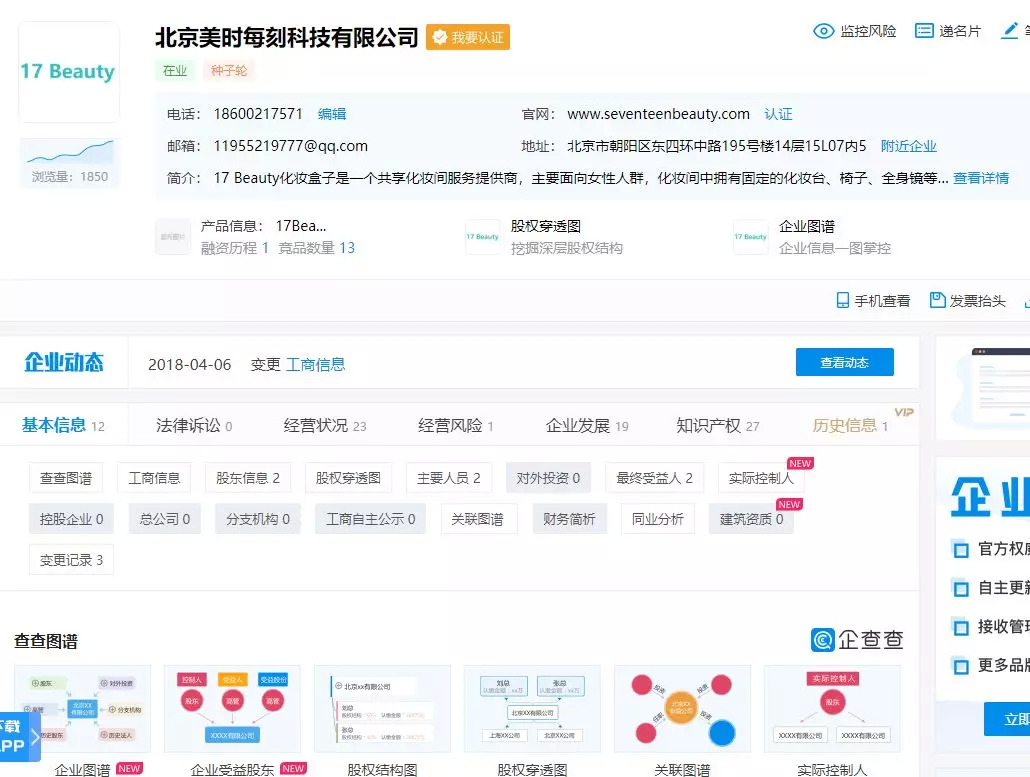
Task: Open 附近企业 link
Action: pos(908,146)
